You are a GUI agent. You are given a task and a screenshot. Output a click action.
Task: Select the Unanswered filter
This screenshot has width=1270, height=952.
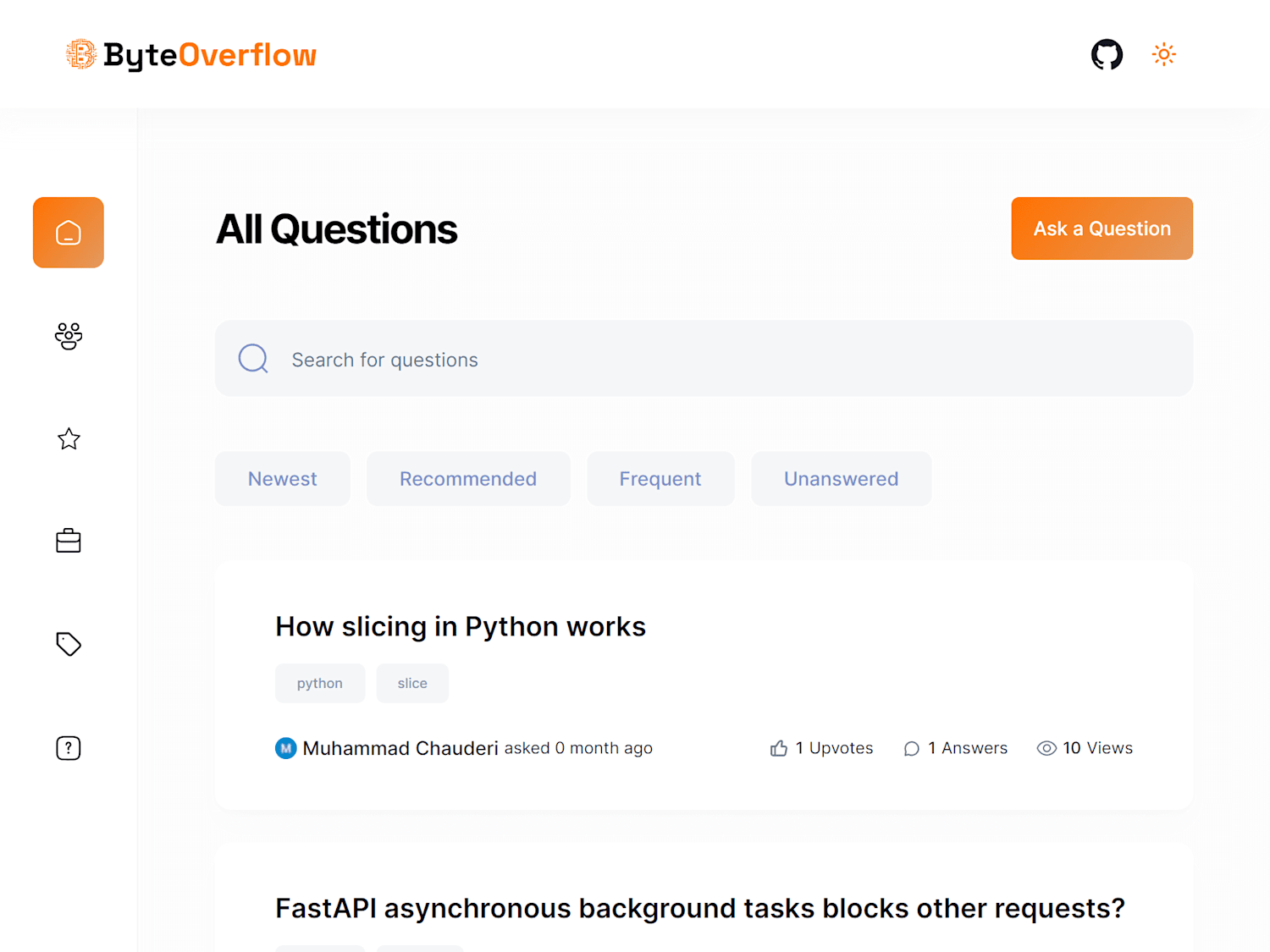[x=841, y=479]
